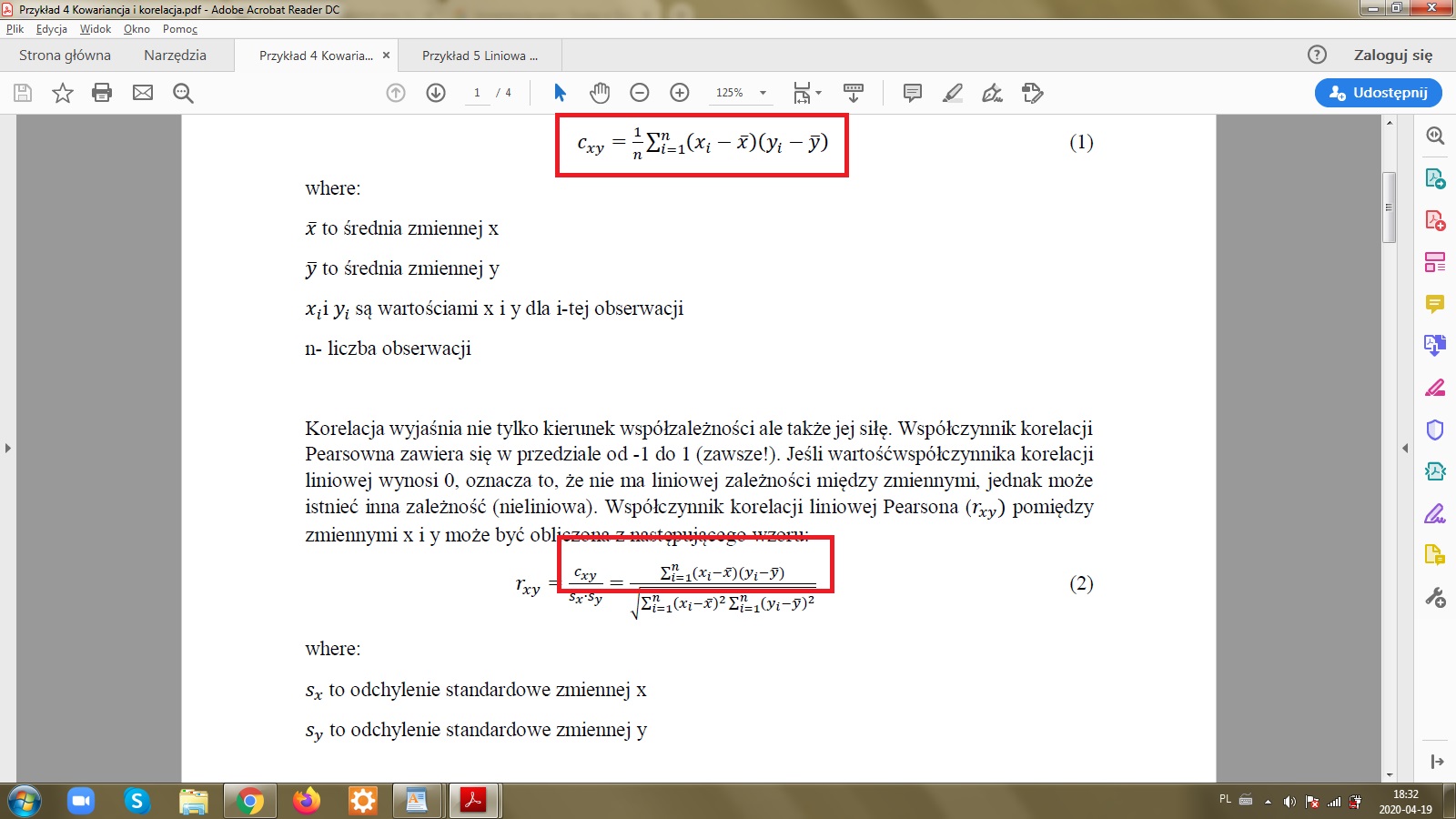Screen dimensions: 1456x819
Task: Open More tools wrench icon
Action: [x=1435, y=597]
